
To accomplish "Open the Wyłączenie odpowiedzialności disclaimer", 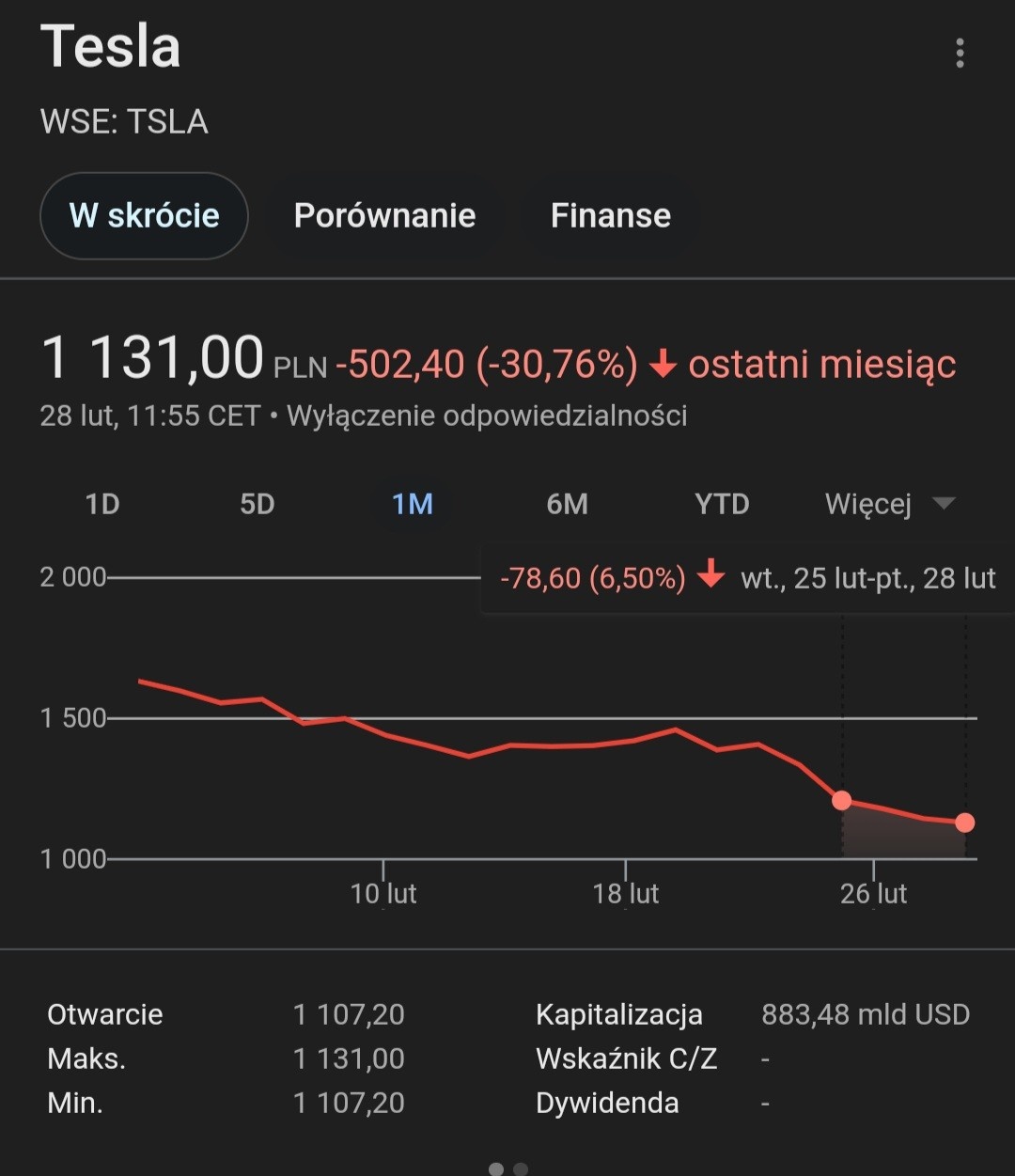I will coord(489,416).
